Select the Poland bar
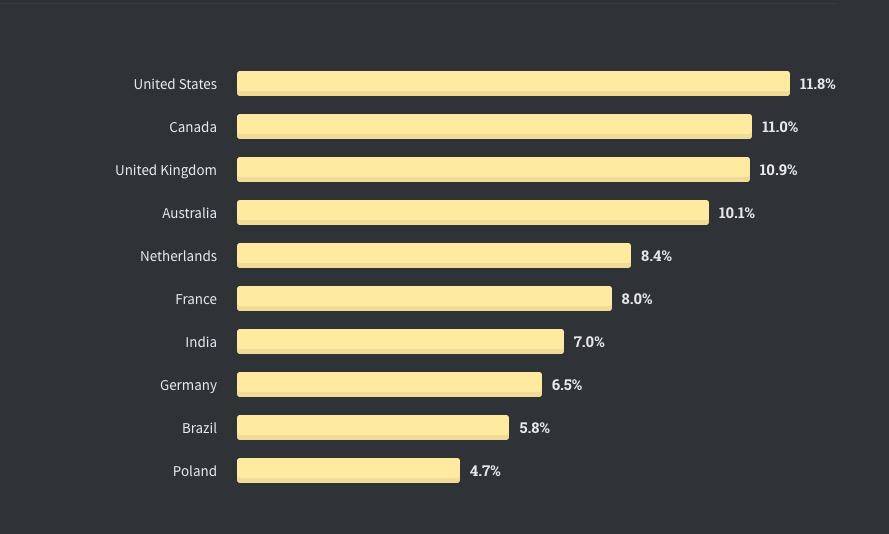 tap(348, 471)
